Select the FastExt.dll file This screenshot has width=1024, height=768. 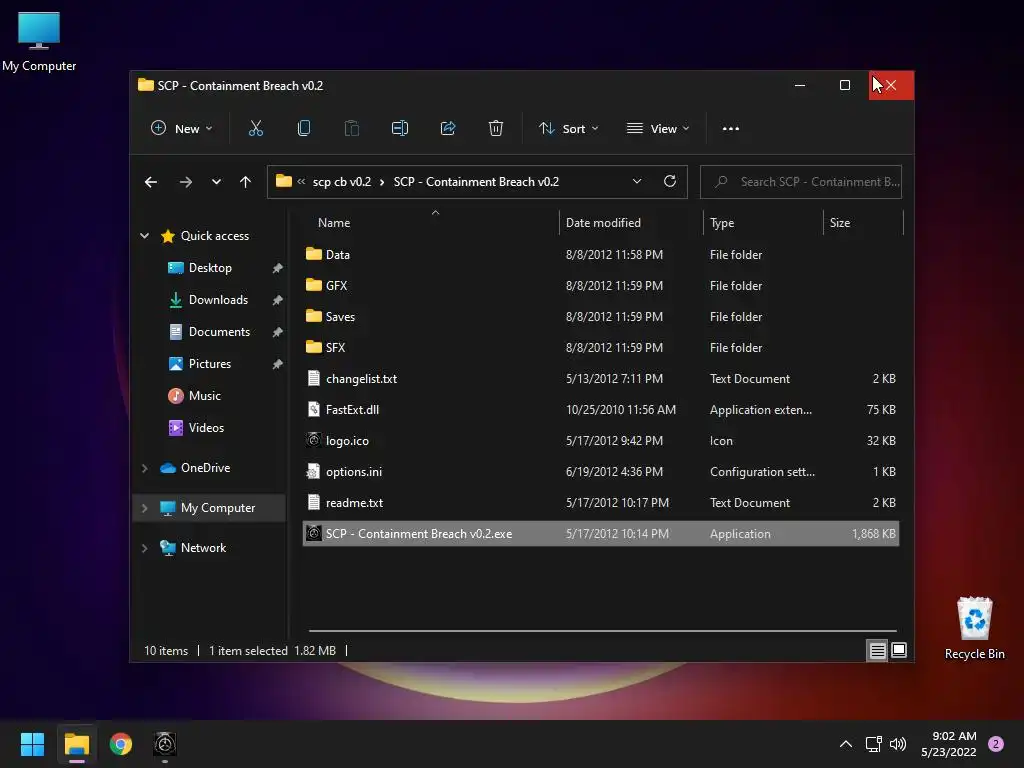(x=601, y=409)
